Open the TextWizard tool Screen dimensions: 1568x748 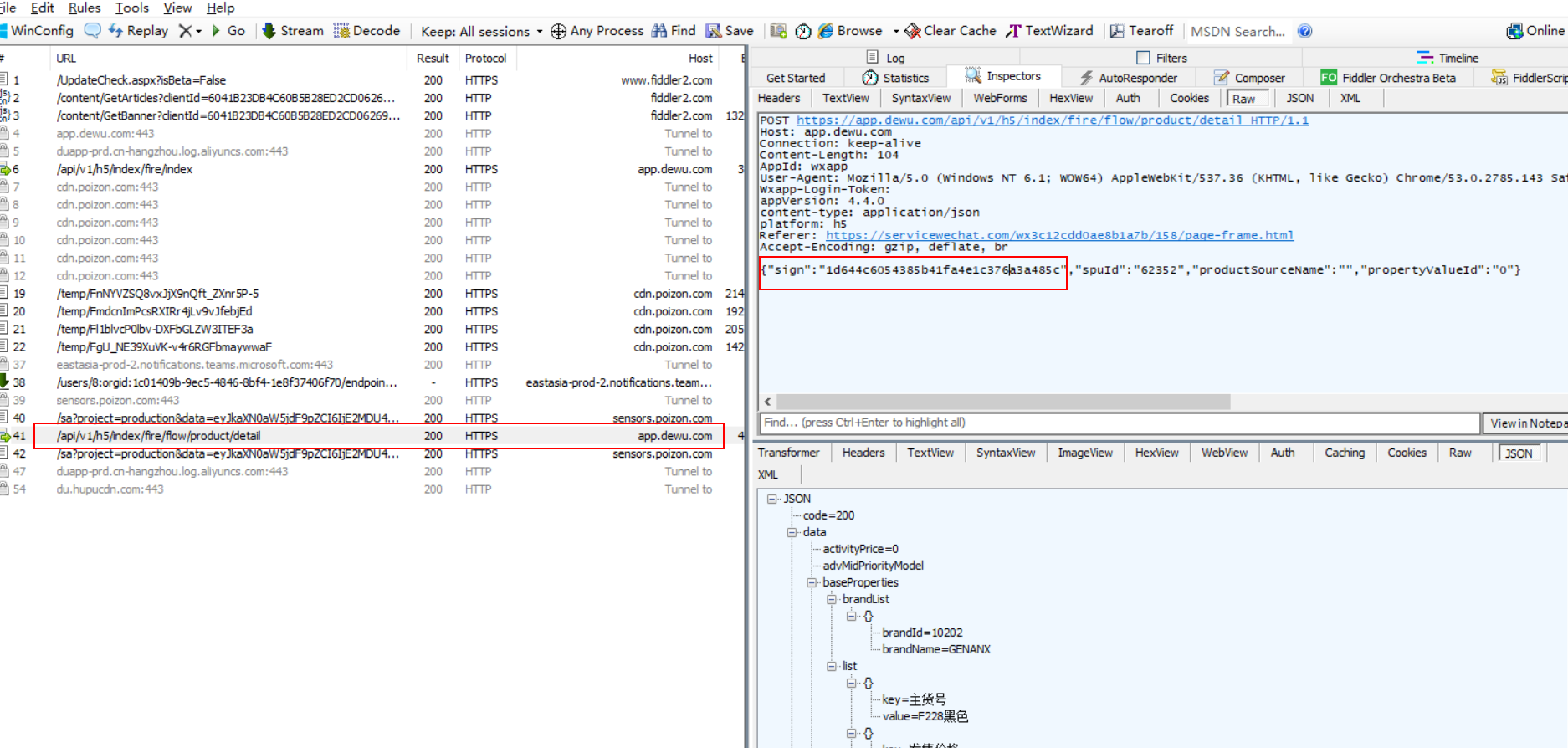tap(1050, 31)
